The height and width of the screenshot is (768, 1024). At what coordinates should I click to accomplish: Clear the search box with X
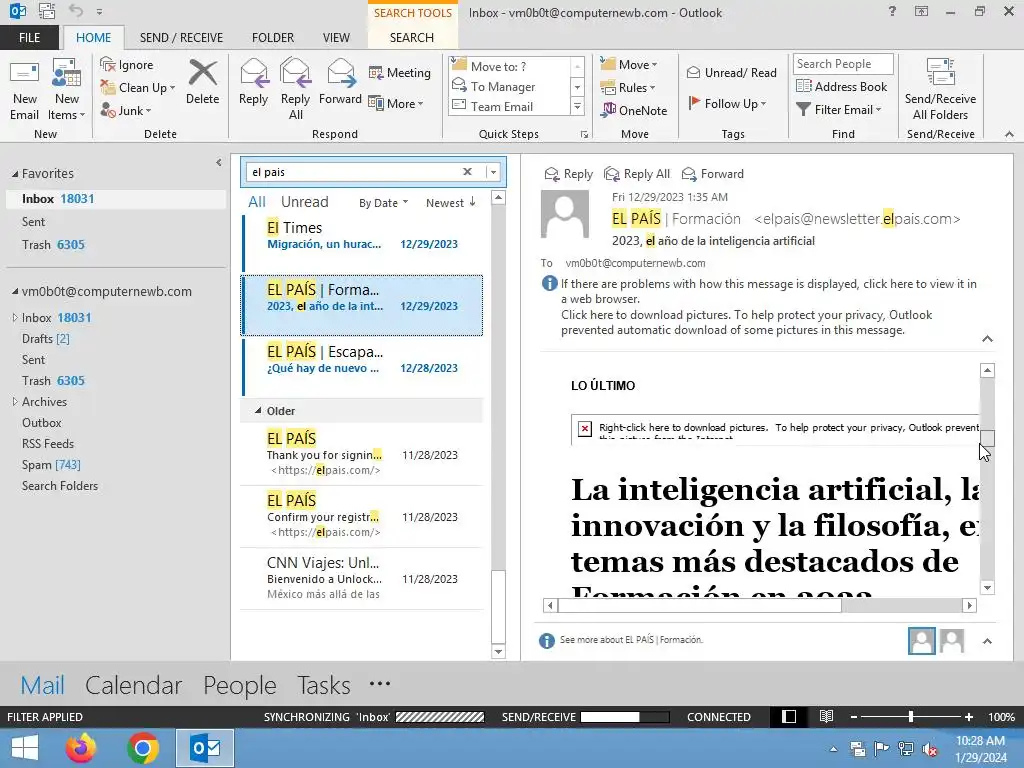(x=467, y=172)
